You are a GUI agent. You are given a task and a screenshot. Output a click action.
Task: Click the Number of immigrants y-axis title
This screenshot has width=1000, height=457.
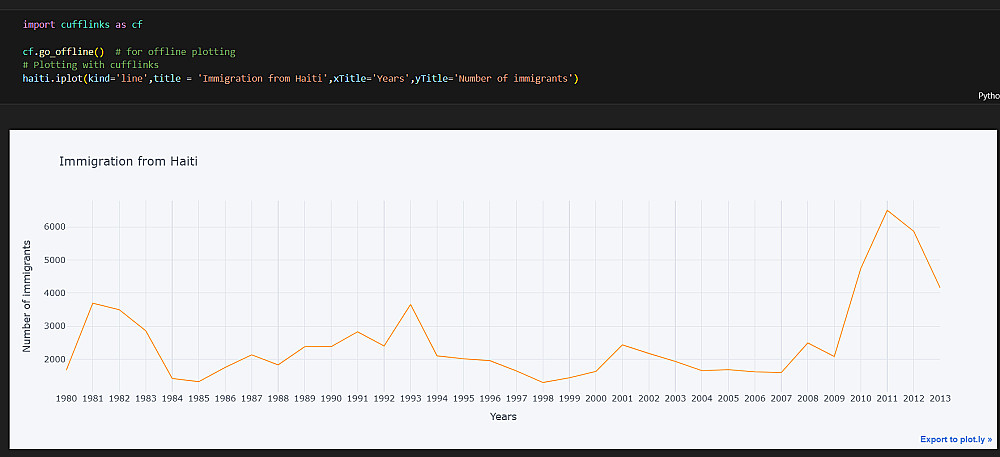(x=27, y=297)
